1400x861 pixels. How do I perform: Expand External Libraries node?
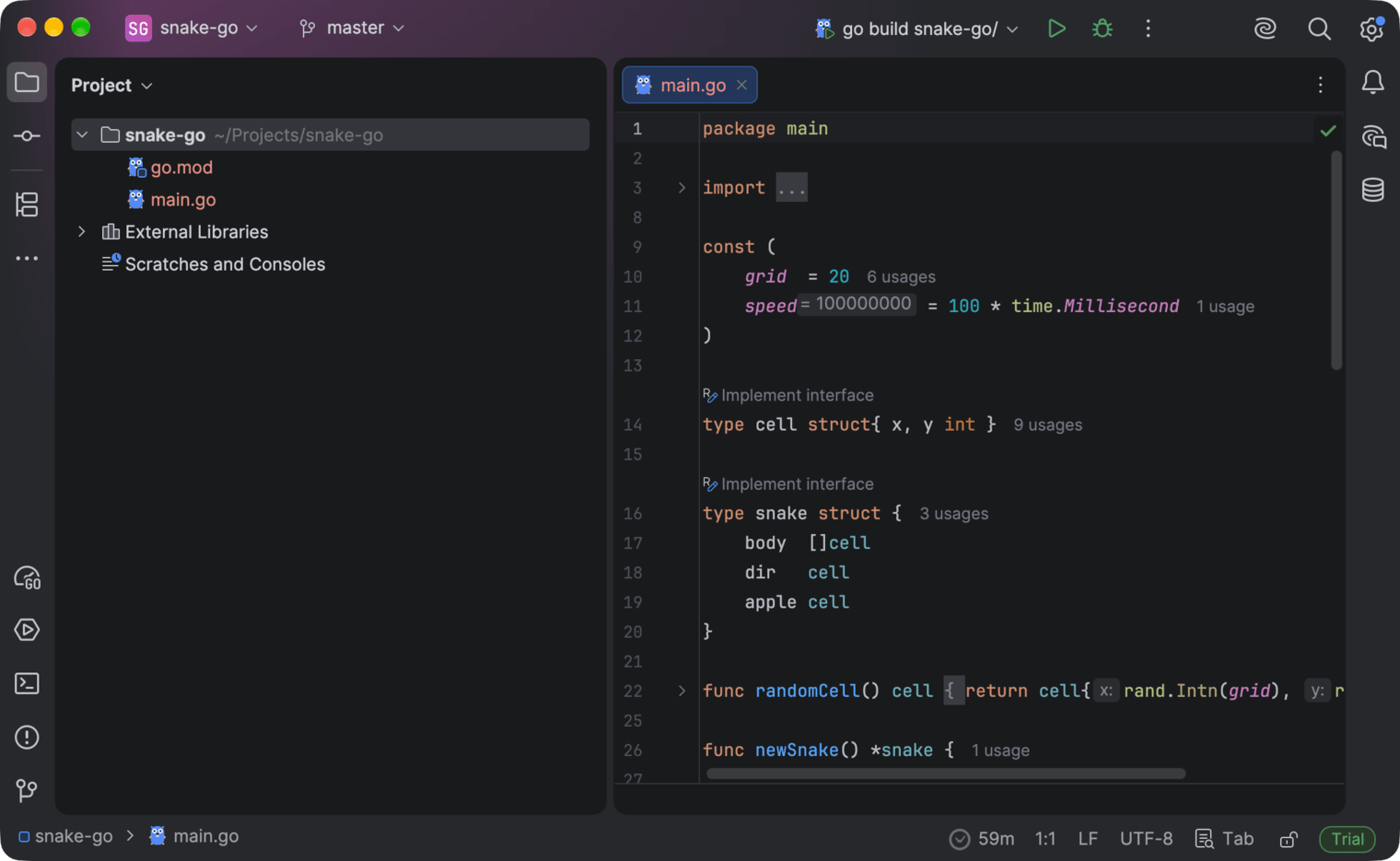tap(82, 232)
